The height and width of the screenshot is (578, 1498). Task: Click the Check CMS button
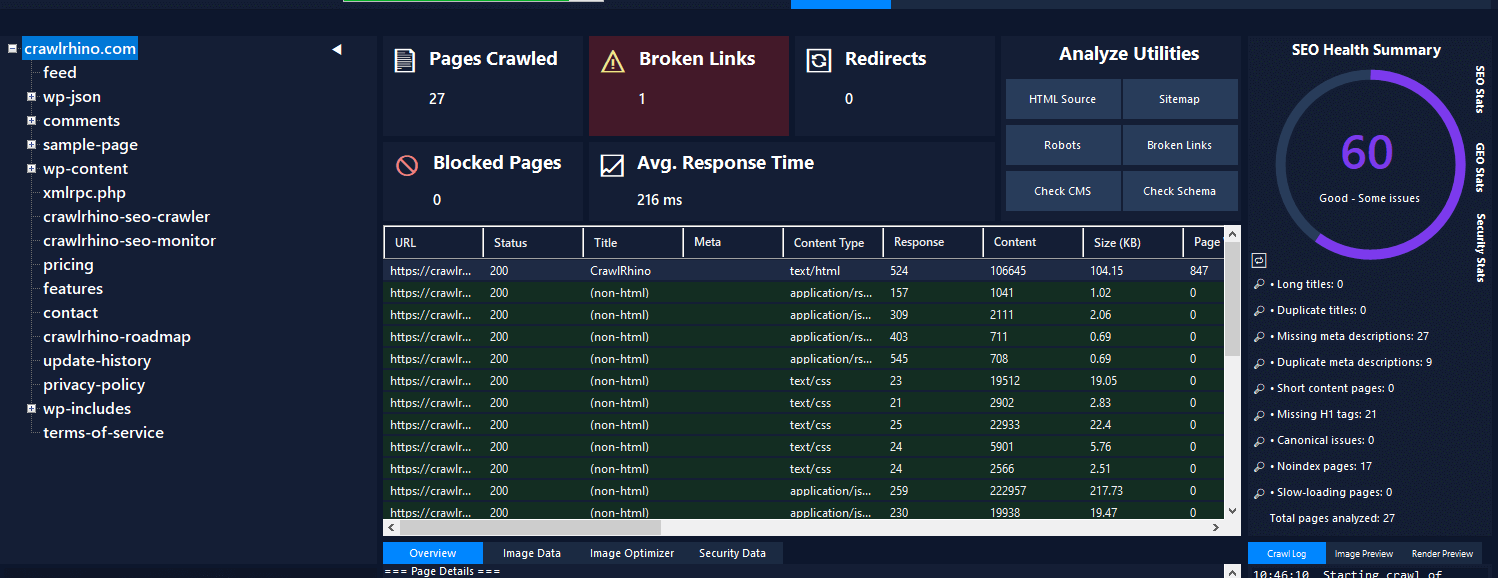1063,191
